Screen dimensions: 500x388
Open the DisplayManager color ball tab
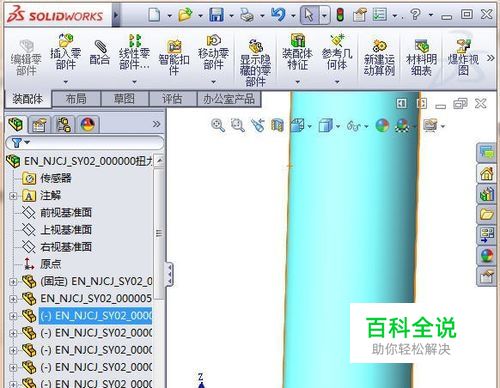(x=88, y=125)
